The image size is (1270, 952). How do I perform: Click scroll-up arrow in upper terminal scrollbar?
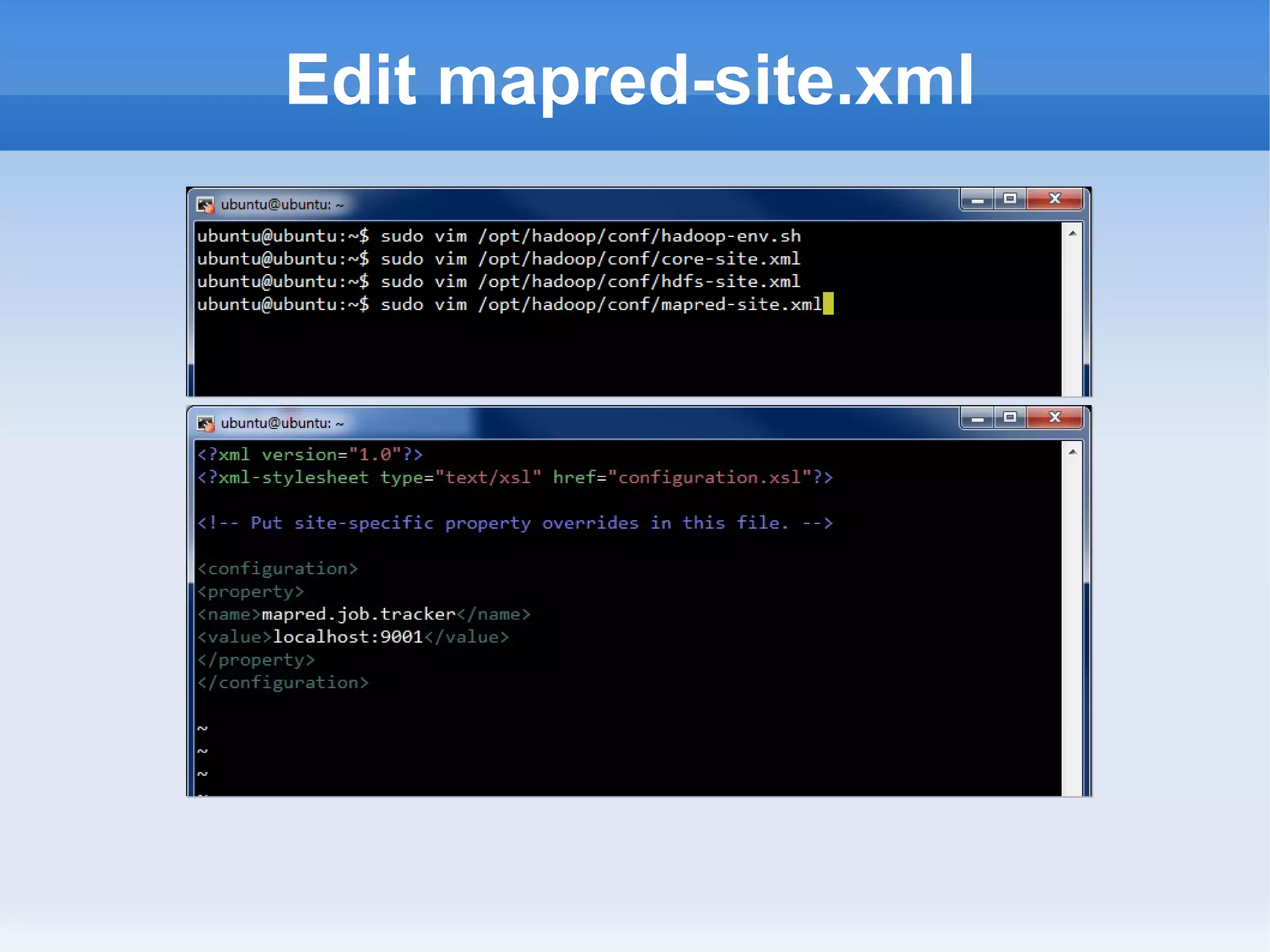1072,234
